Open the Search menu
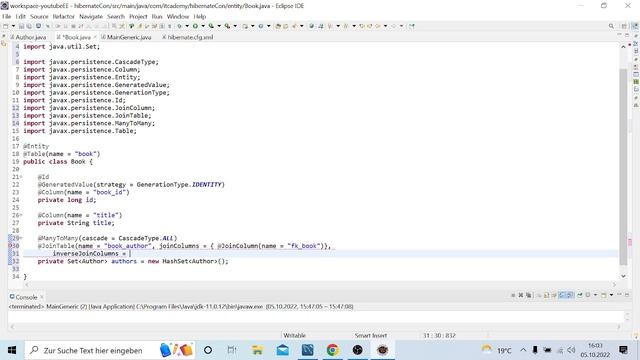The width and height of the screenshot is (640, 360). [x=116, y=16]
